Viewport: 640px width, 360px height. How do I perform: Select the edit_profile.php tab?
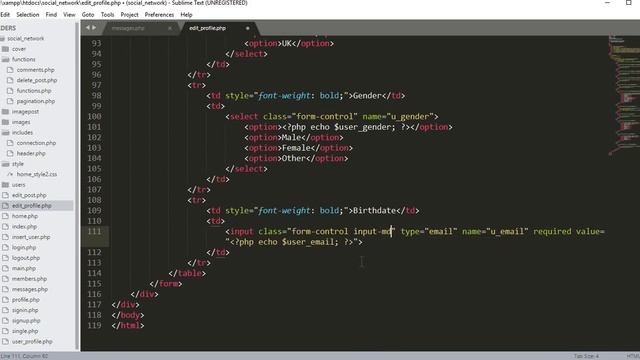point(207,28)
